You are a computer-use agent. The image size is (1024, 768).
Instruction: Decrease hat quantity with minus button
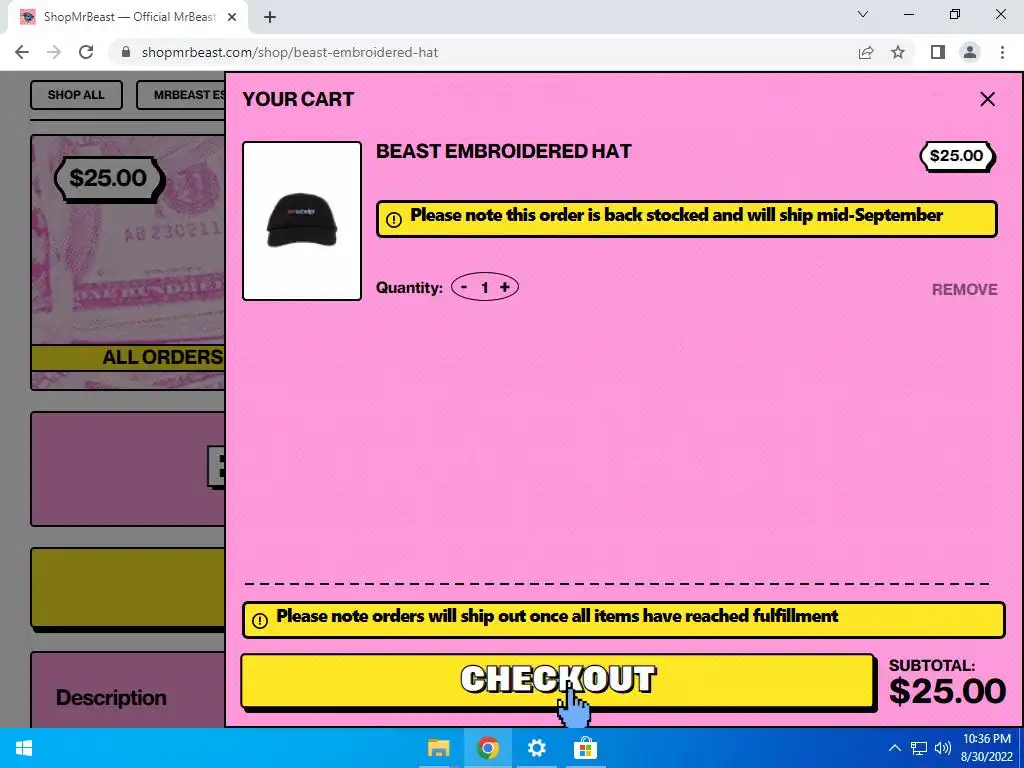click(464, 287)
